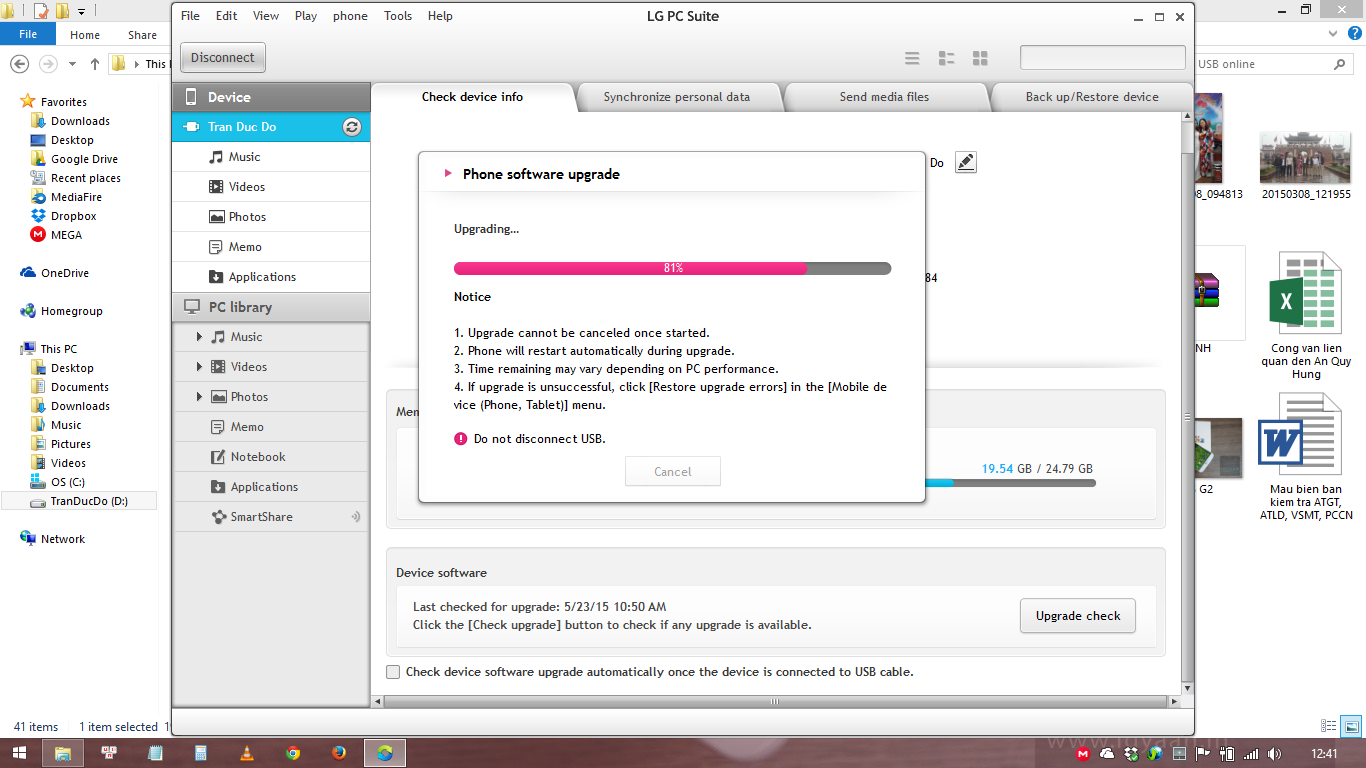The height and width of the screenshot is (768, 1366).
Task: Open File Explorer from taskbar
Action: tap(63, 753)
